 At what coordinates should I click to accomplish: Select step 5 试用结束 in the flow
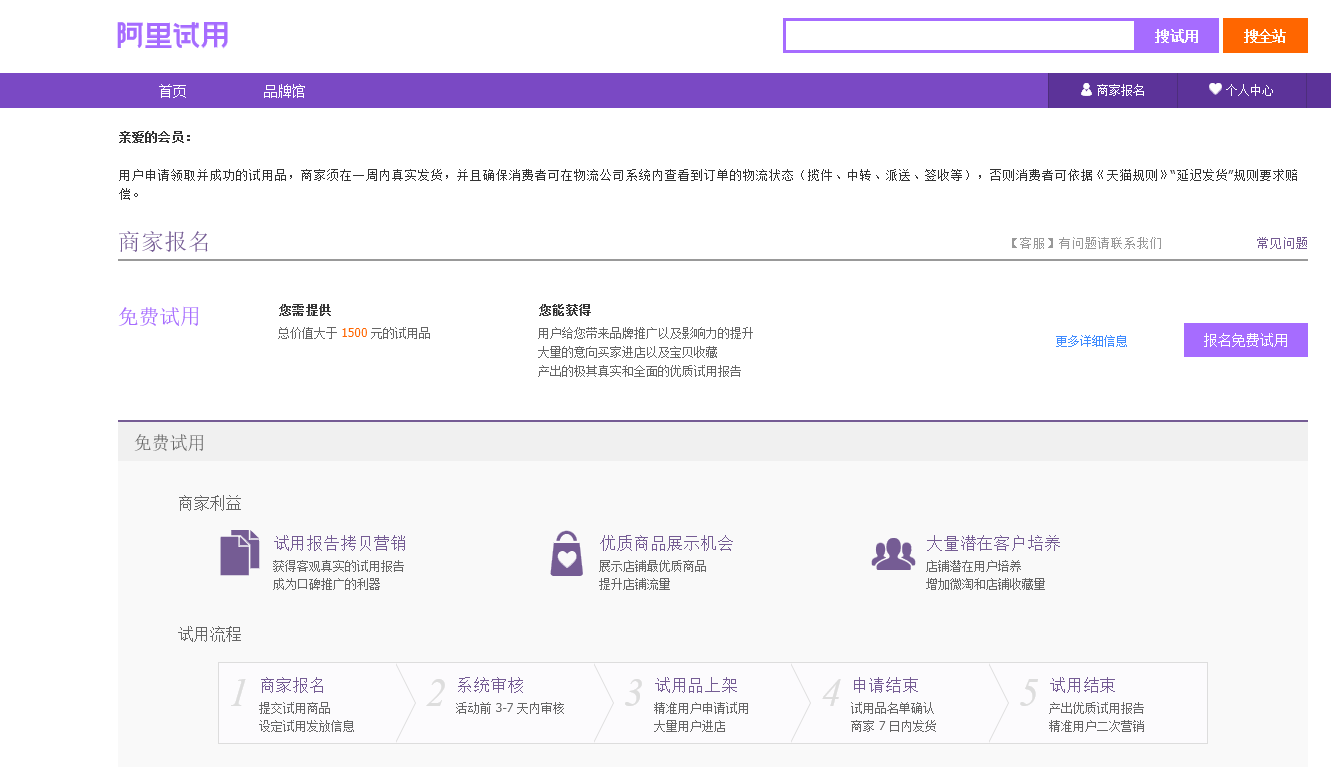[x=1098, y=703]
